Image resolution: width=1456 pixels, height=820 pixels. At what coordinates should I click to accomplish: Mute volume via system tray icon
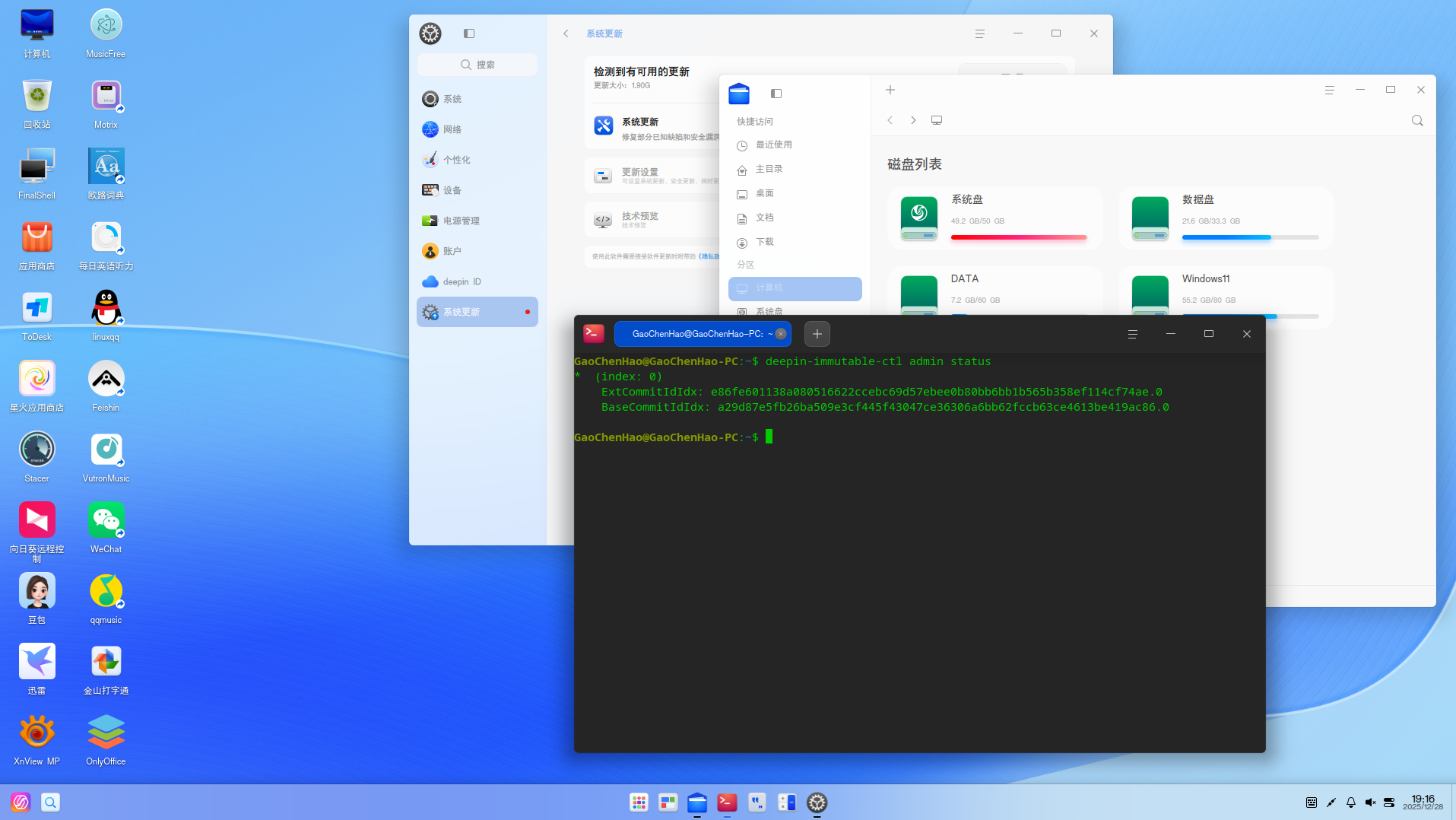coord(1370,803)
